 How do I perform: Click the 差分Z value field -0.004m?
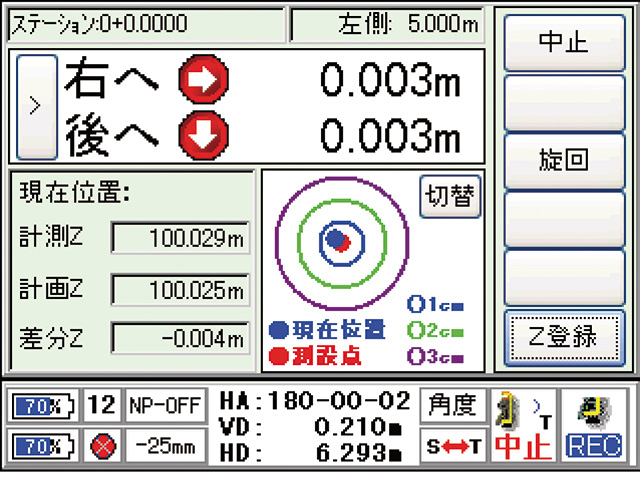tap(180, 338)
